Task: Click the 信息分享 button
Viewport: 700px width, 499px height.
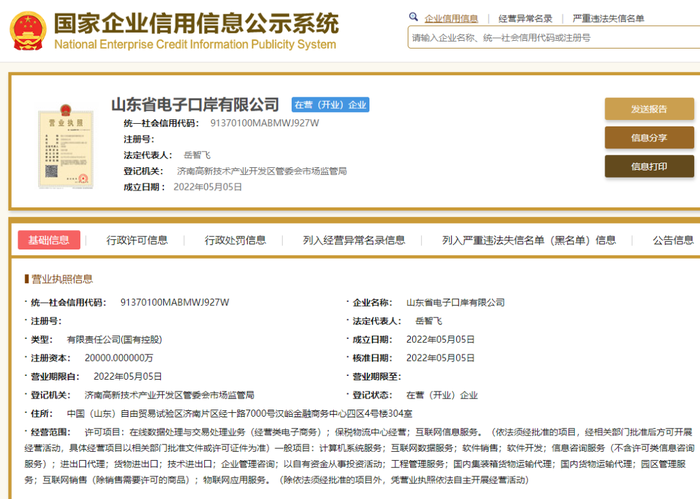Action: (649, 137)
